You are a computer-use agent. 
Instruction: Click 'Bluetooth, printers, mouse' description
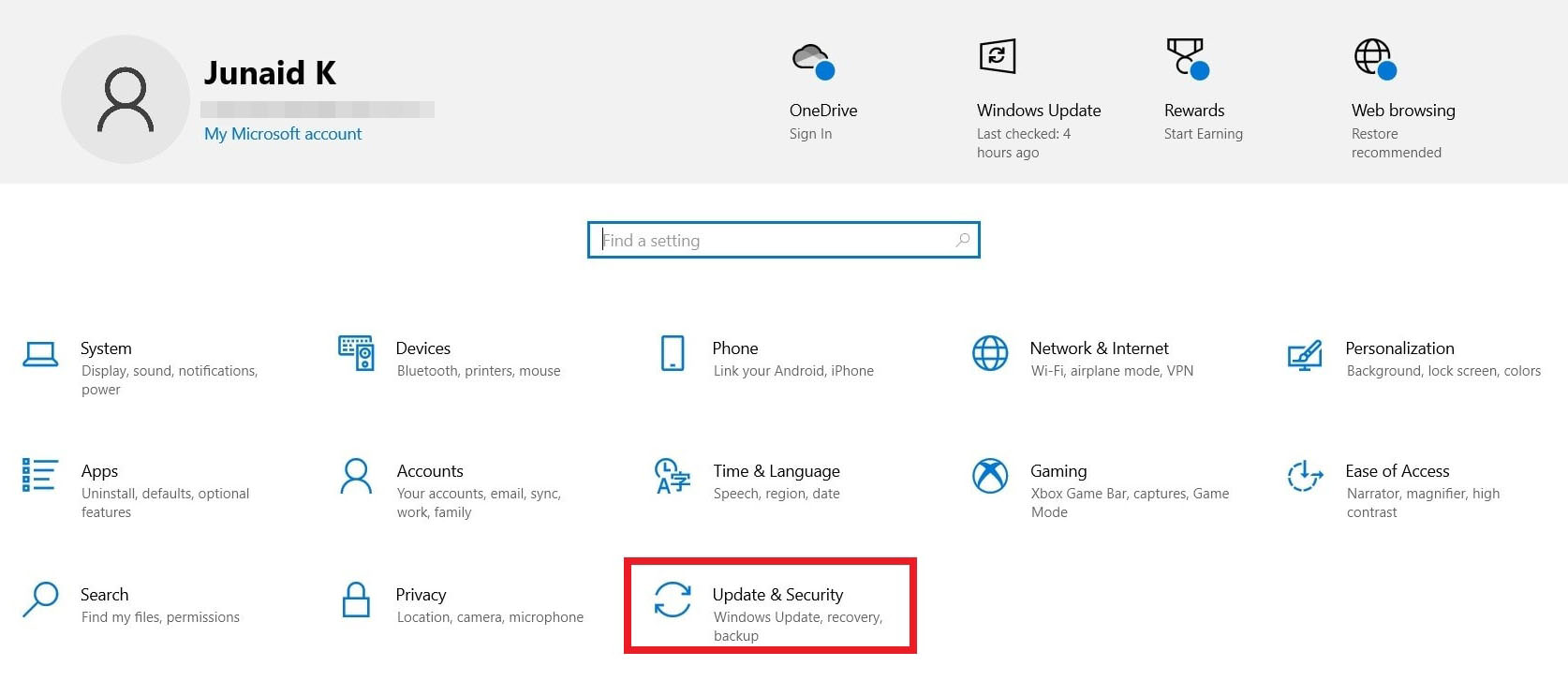click(x=479, y=371)
